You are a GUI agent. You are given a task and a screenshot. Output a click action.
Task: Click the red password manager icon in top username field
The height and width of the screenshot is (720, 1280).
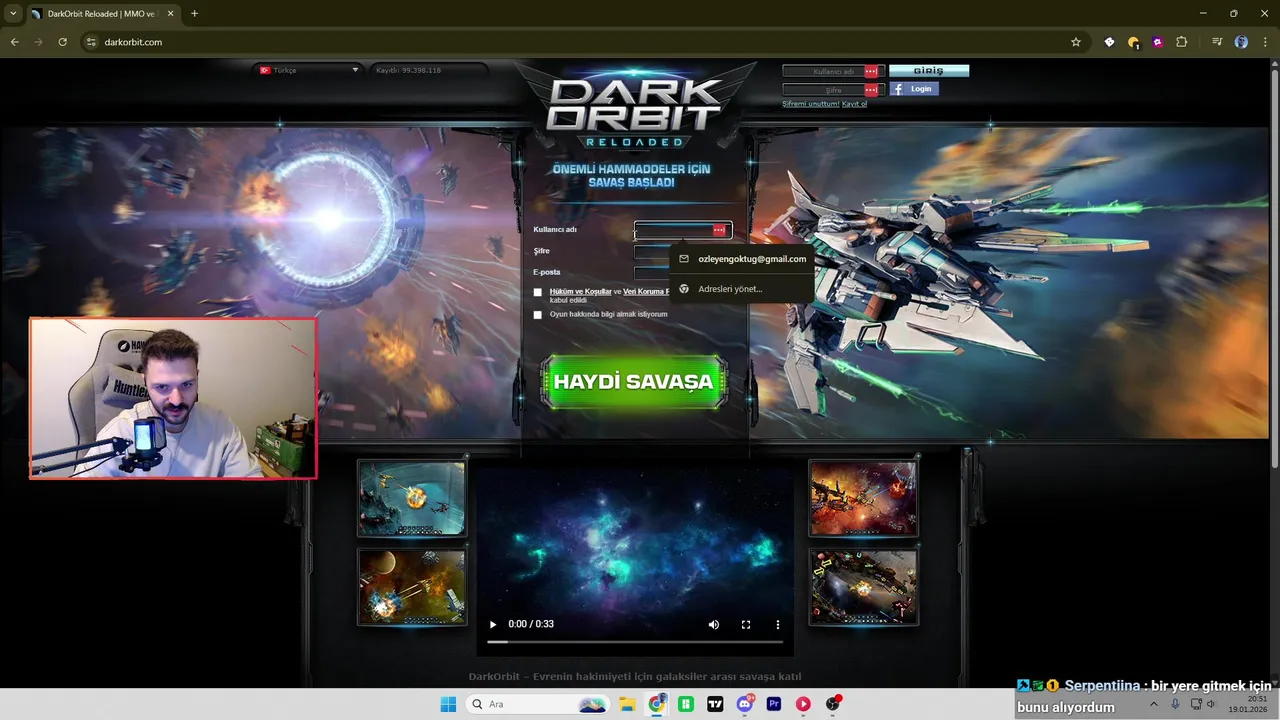pyautogui.click(x=871, y=71)
